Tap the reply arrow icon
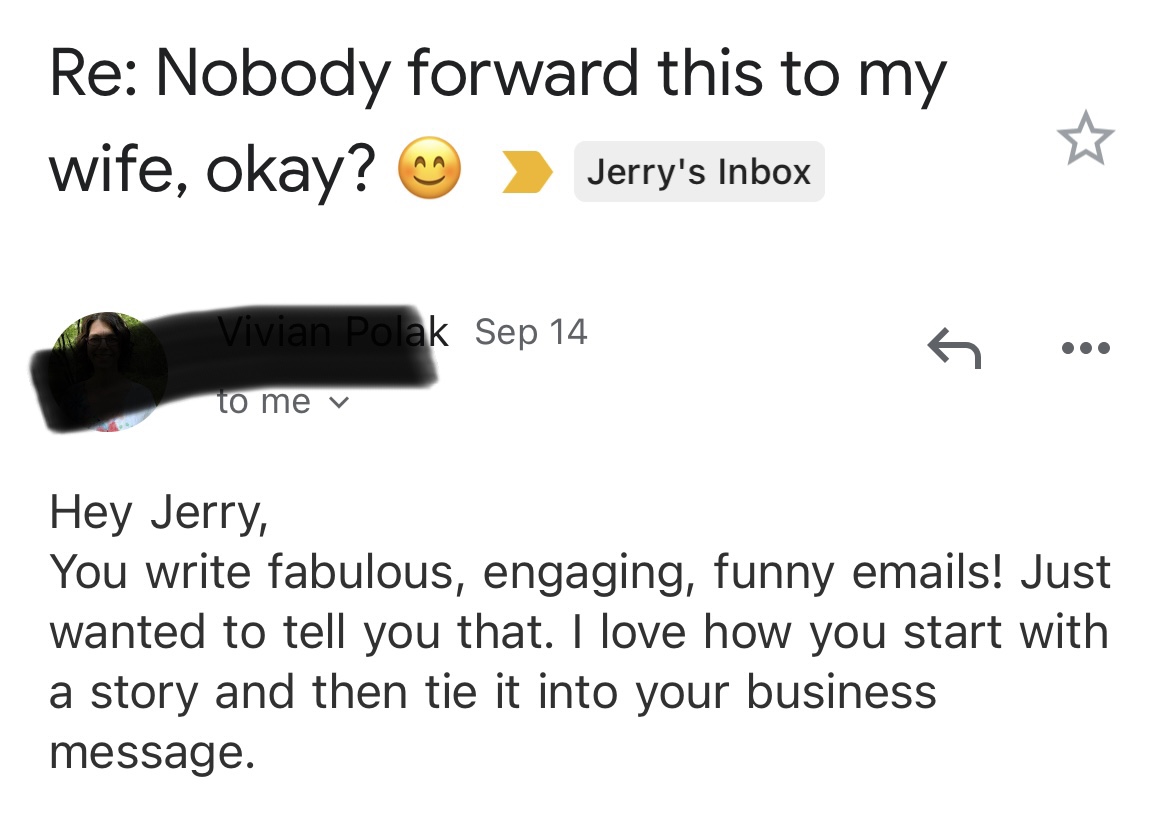Screen dimensions: 1169x833 pyautogui.click(x=954, y=348)
